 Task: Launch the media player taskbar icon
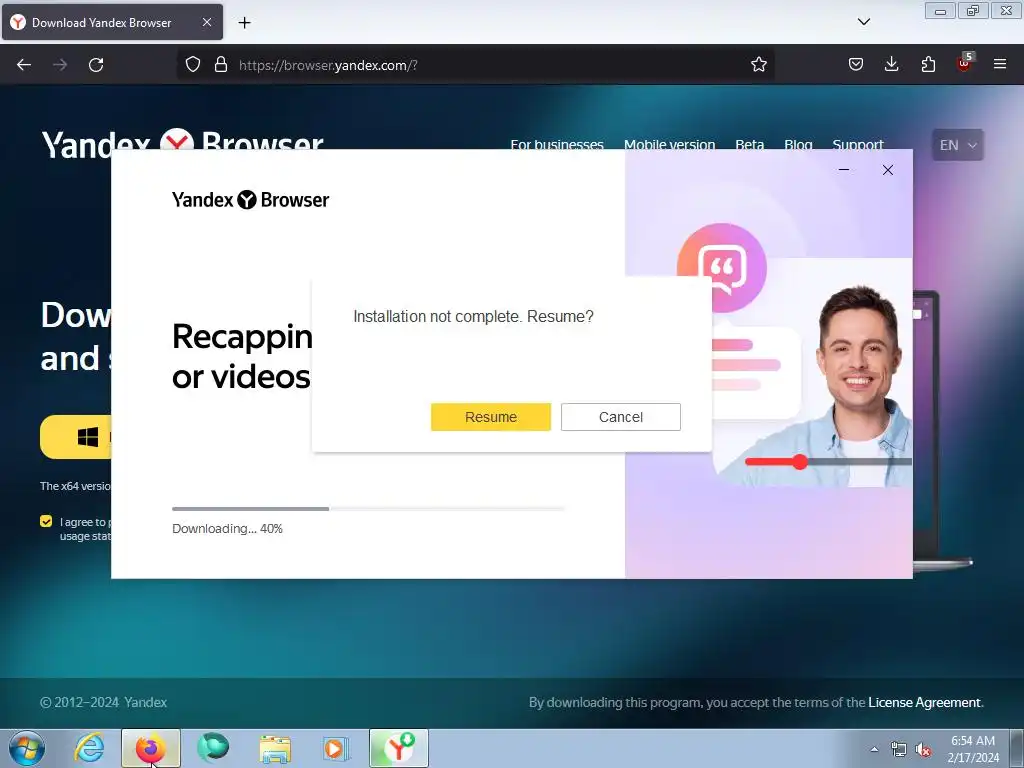336,748
